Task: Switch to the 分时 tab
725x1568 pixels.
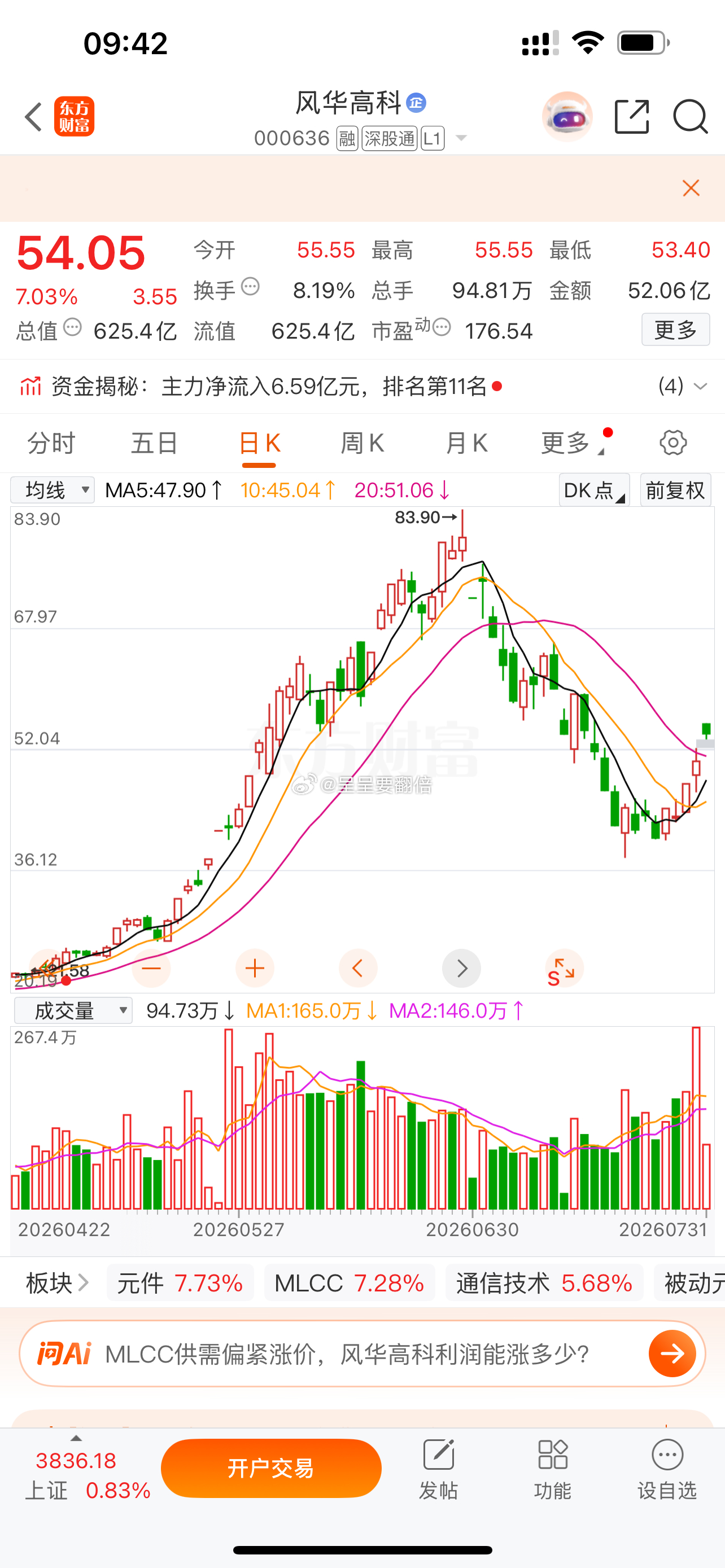Action: (x=51, y=443)
